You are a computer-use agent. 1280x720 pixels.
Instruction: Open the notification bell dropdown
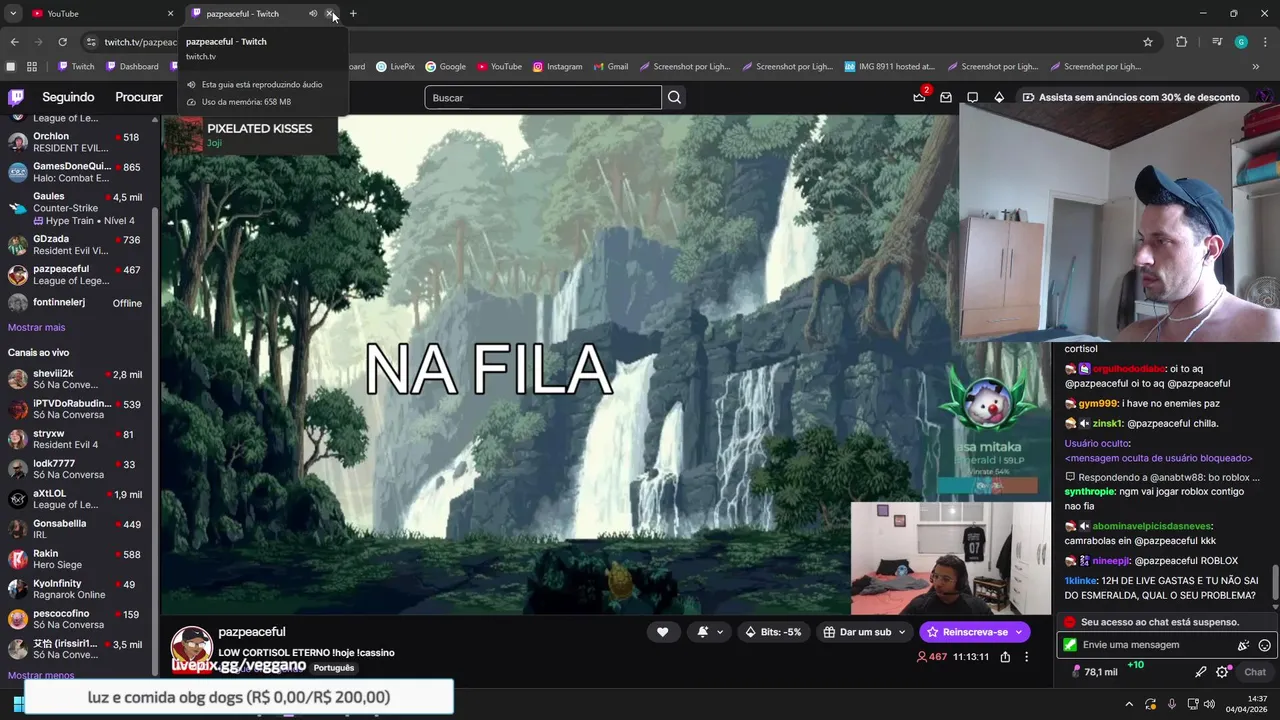pyautogui.click(x=709, y=632)
